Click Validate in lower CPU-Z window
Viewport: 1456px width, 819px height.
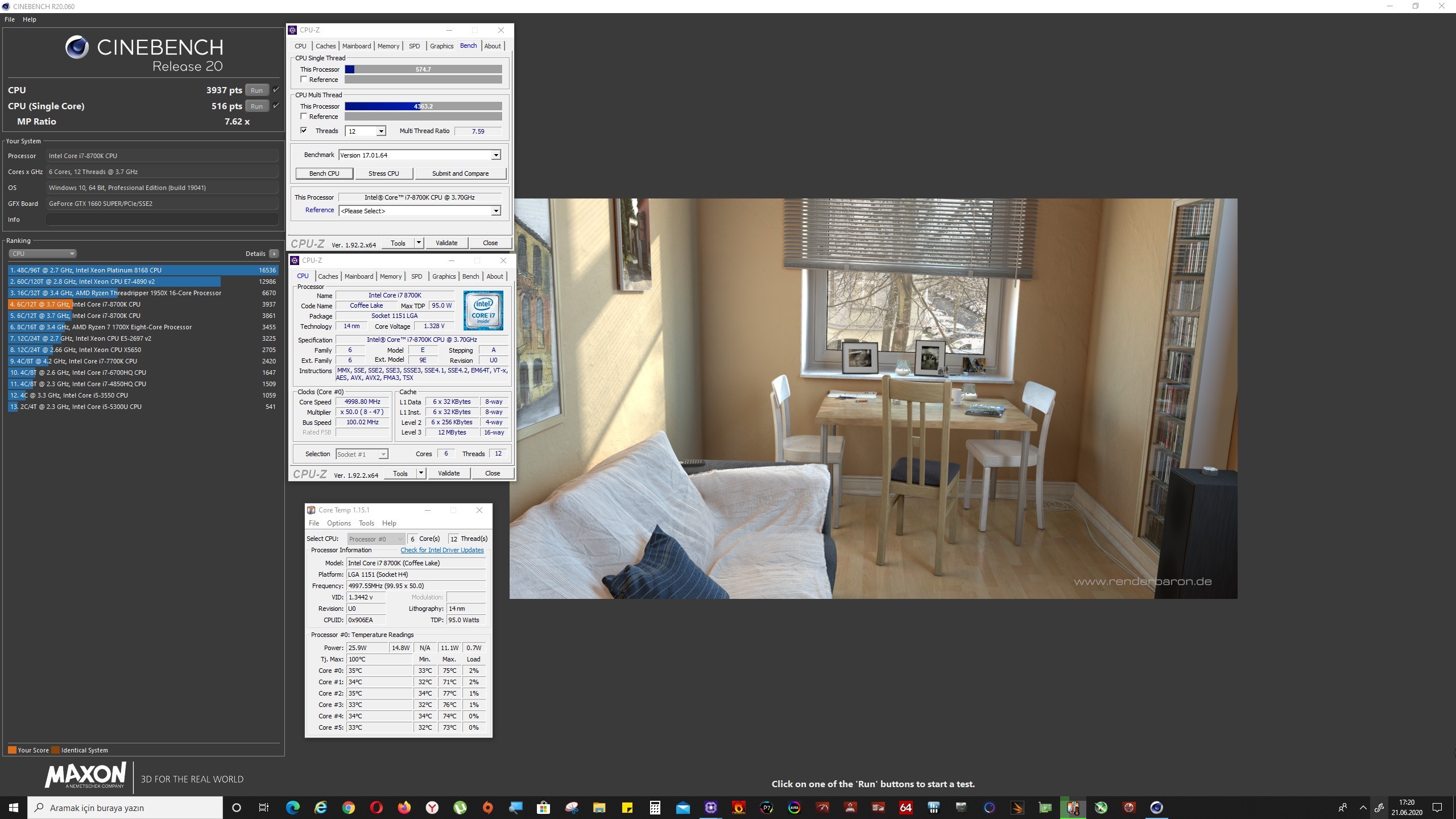(x=449, y=473)
